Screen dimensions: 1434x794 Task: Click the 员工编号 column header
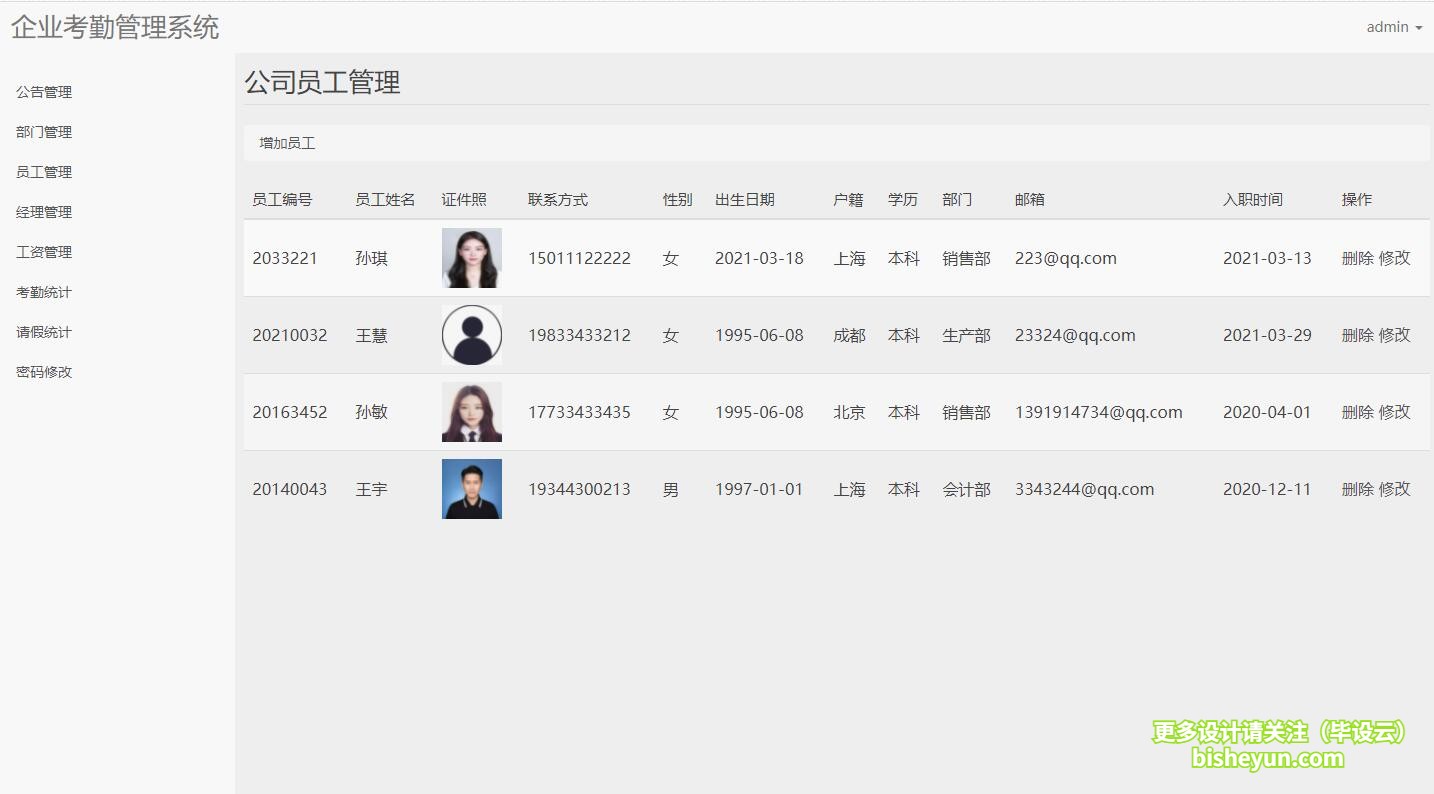(283, 199)
